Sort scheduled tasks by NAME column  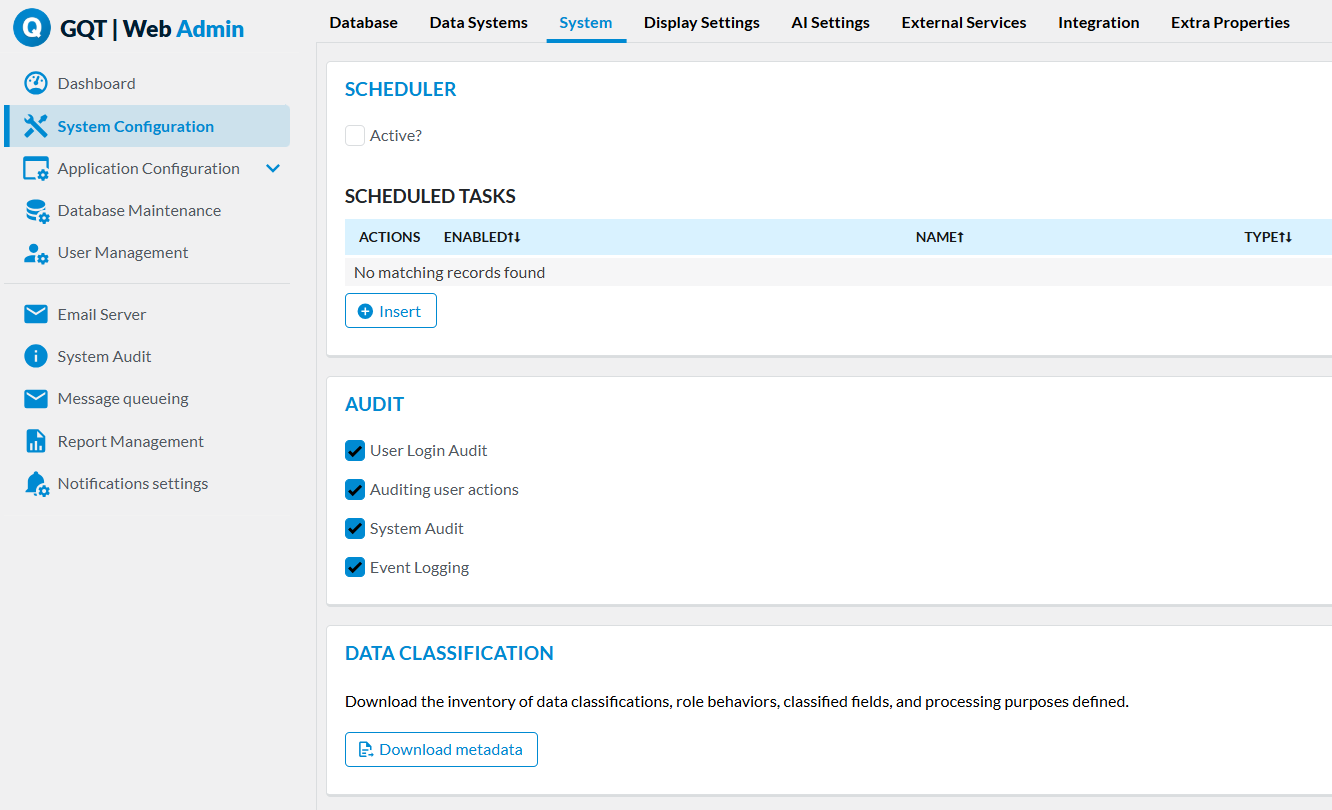point(939,237)
